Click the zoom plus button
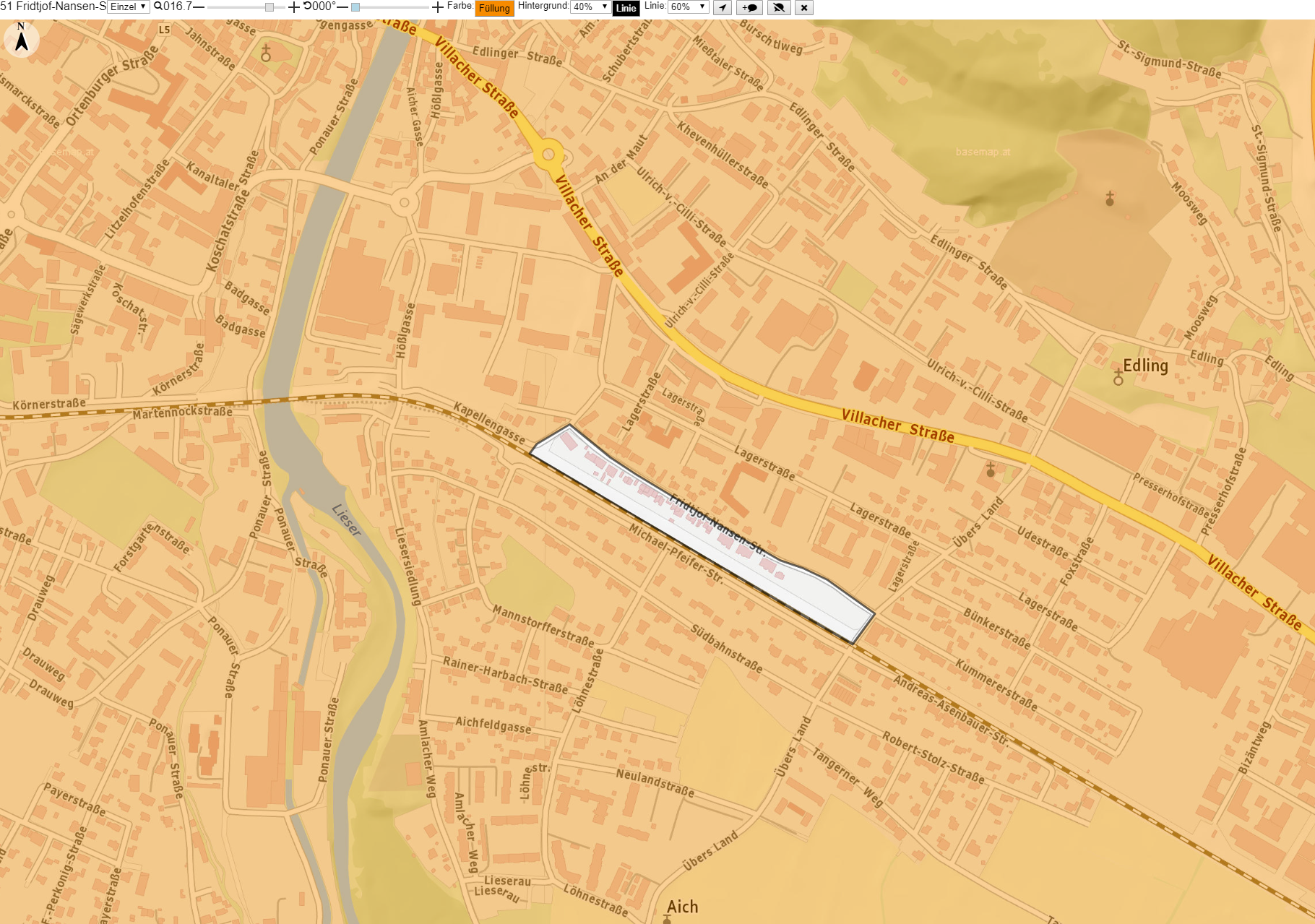 294,7
